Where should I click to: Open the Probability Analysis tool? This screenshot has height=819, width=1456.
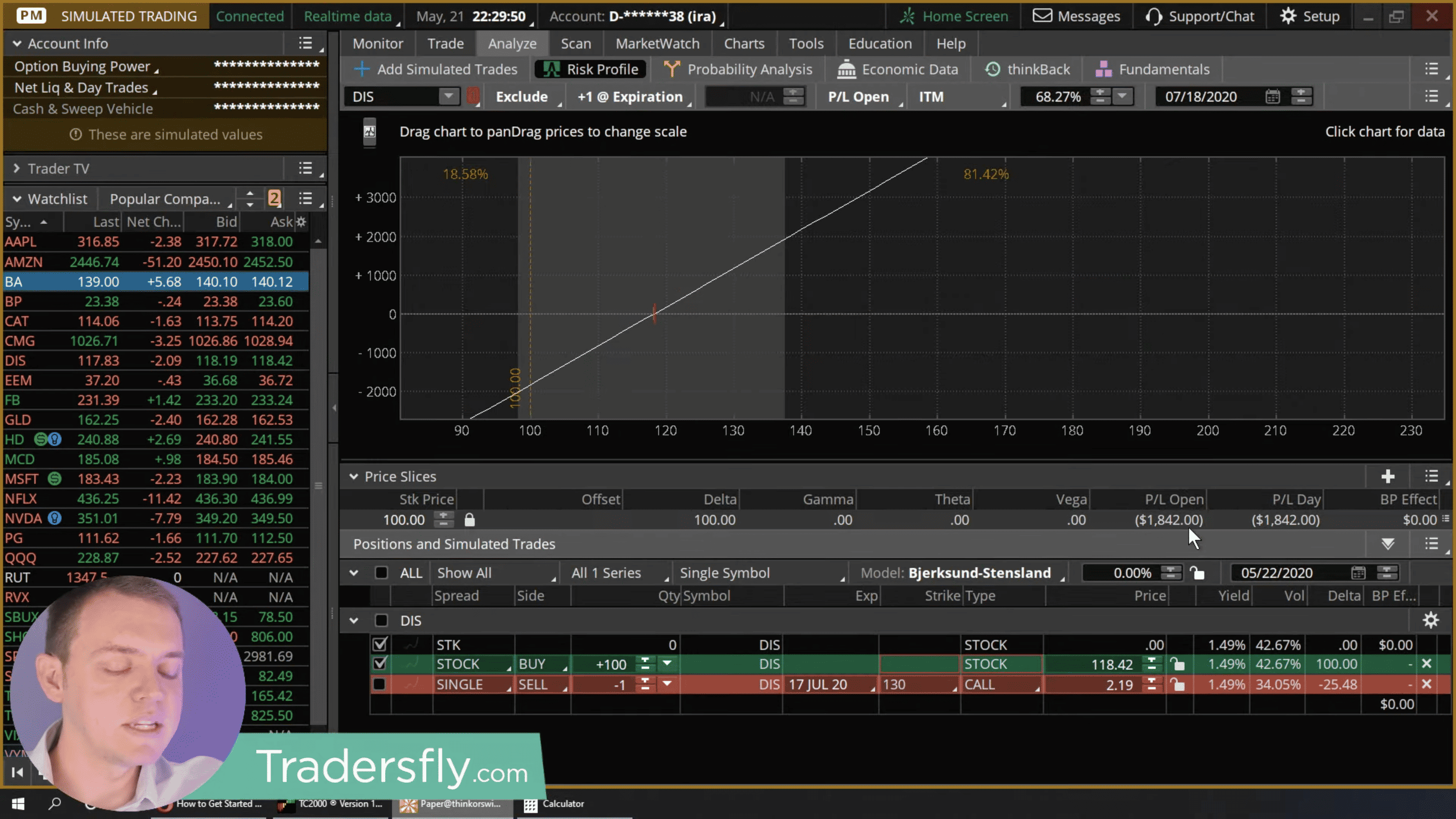coord(739,70)
